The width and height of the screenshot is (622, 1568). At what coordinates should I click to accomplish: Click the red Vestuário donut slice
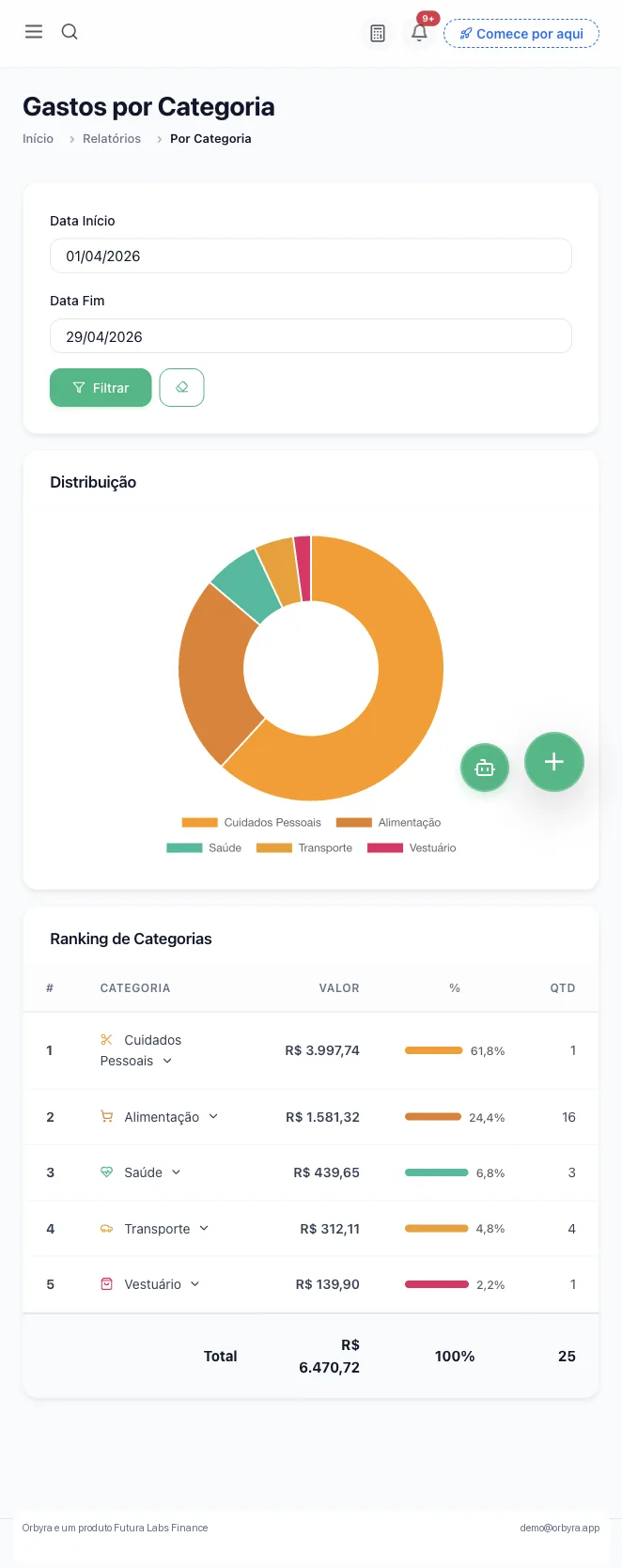click(x=303, y=568)
